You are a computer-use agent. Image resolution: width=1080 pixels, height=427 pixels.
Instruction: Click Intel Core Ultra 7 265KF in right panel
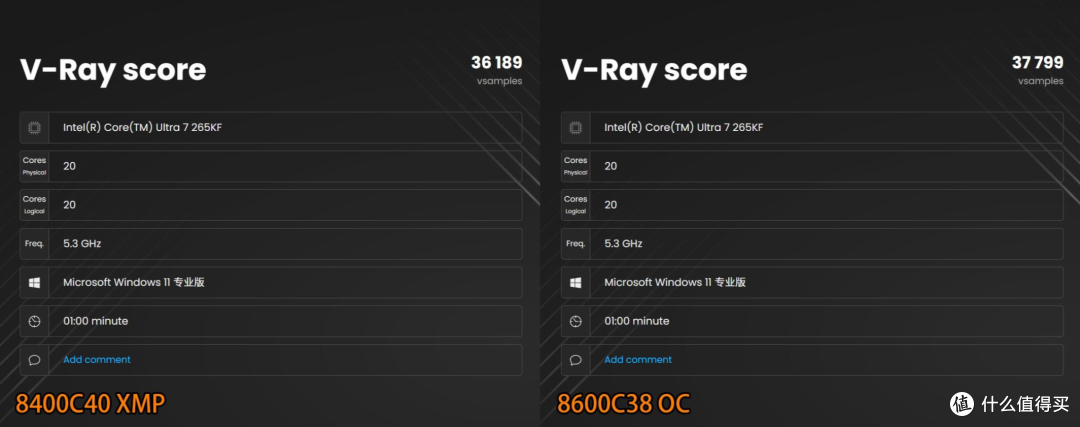pyautogui.click(x=684, y=127)
